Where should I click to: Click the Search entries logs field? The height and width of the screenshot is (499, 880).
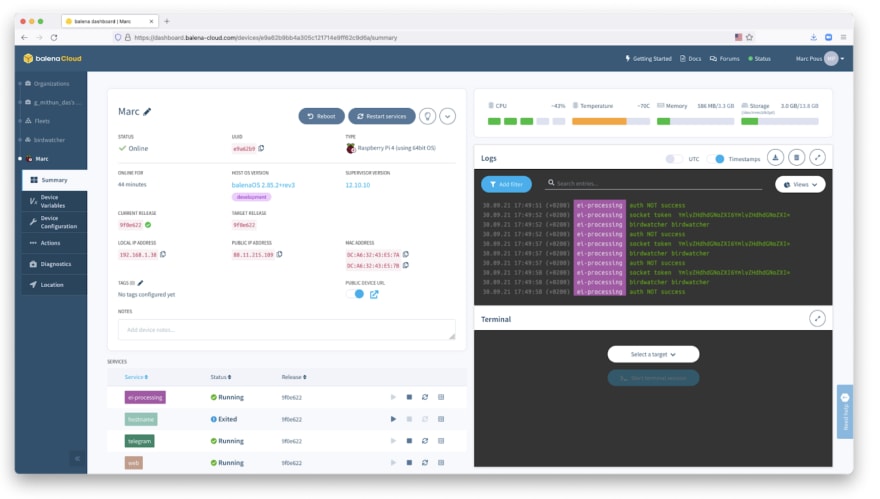[654, 184]
